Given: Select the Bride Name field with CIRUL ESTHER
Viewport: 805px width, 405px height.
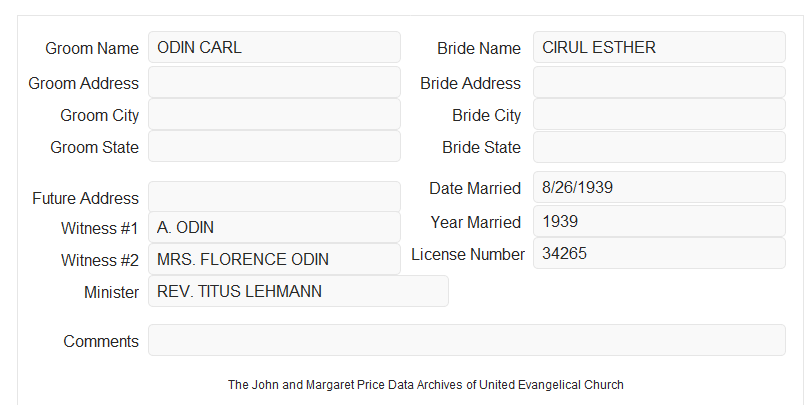Looking at the screenshot, I should 659,47.
